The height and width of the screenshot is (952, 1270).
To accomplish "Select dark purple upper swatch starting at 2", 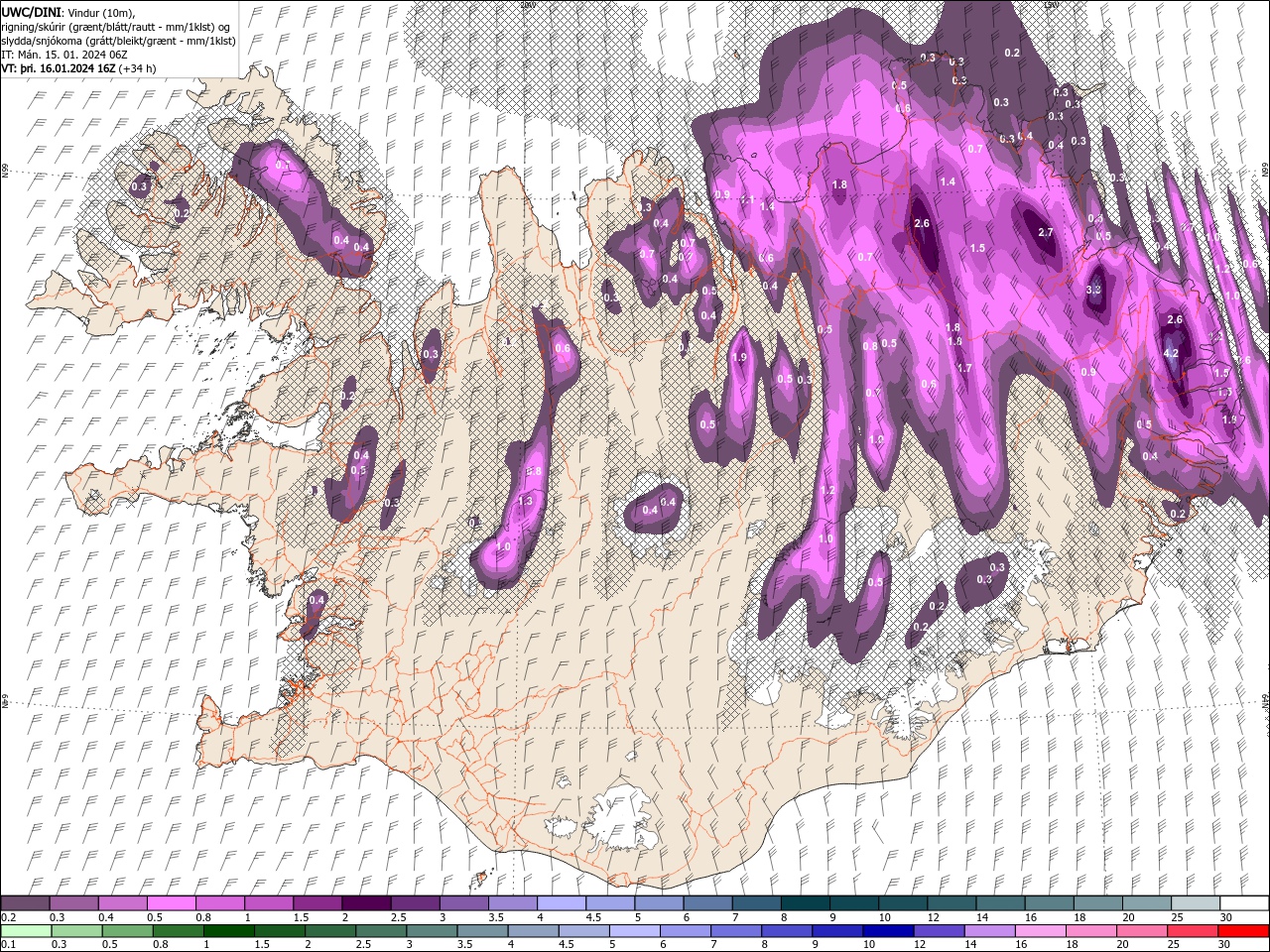I will coord(365,903).
